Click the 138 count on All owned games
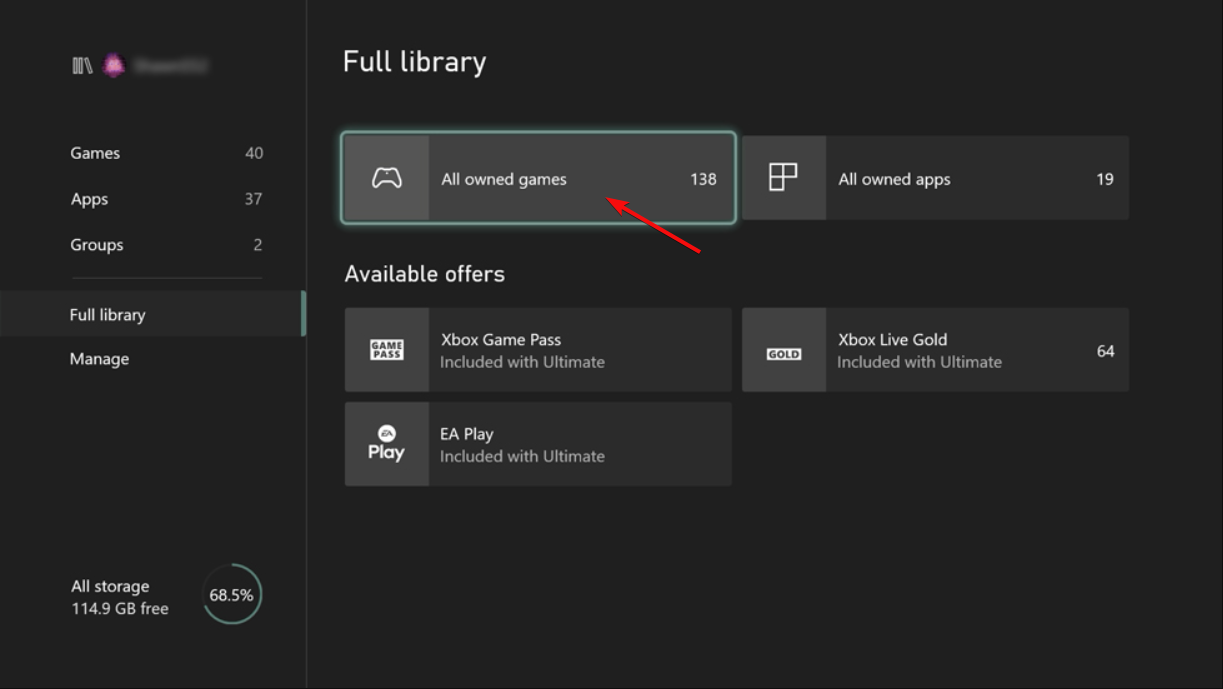 (703, 179)
